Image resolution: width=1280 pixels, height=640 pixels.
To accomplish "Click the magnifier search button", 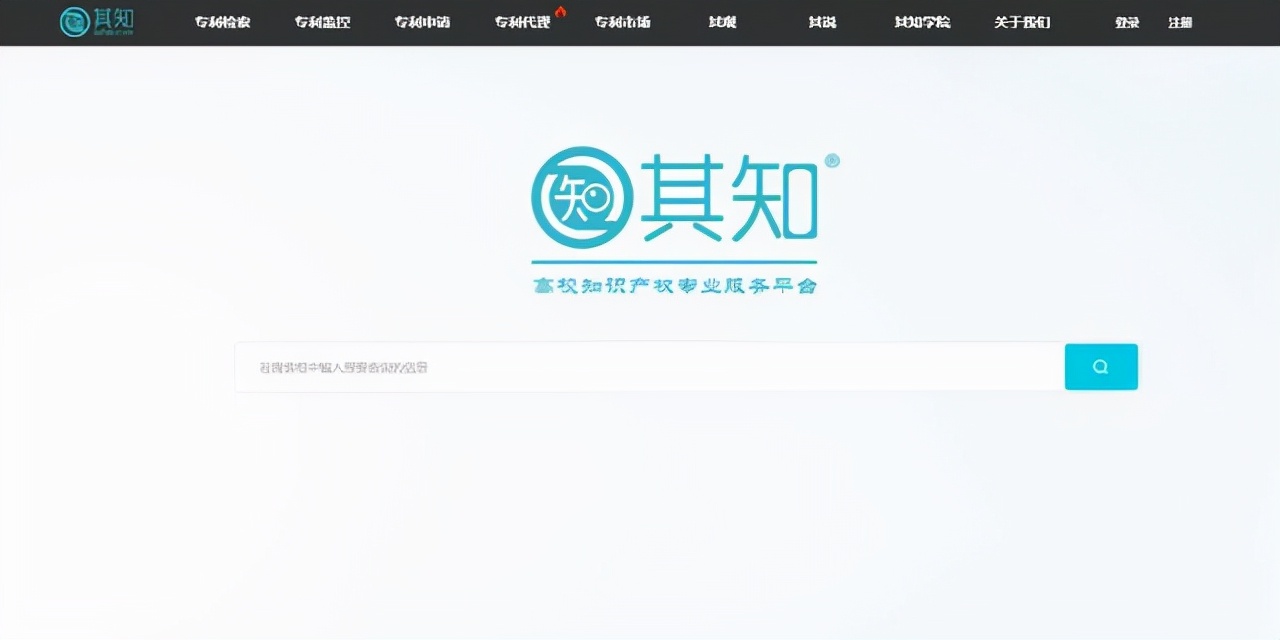I will coord(1101,367).
